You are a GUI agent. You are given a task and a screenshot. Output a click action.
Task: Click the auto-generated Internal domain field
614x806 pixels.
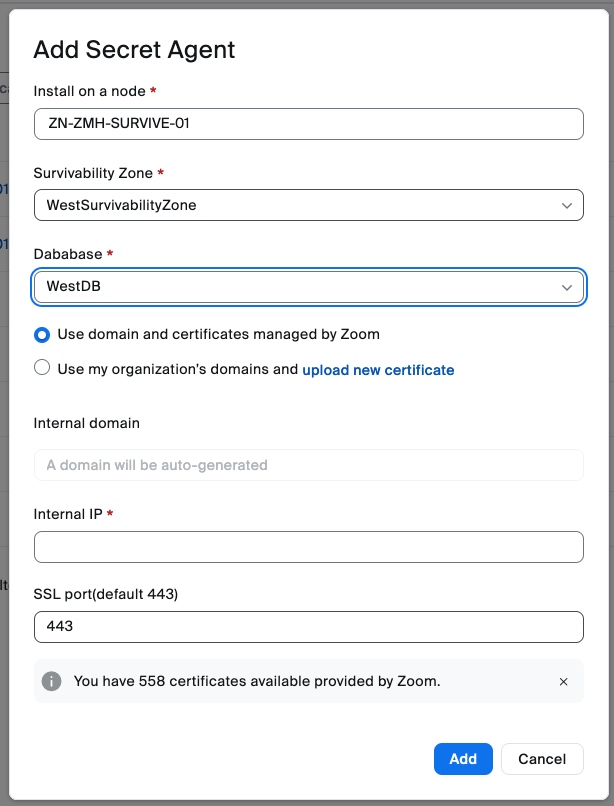pos(308,465)
